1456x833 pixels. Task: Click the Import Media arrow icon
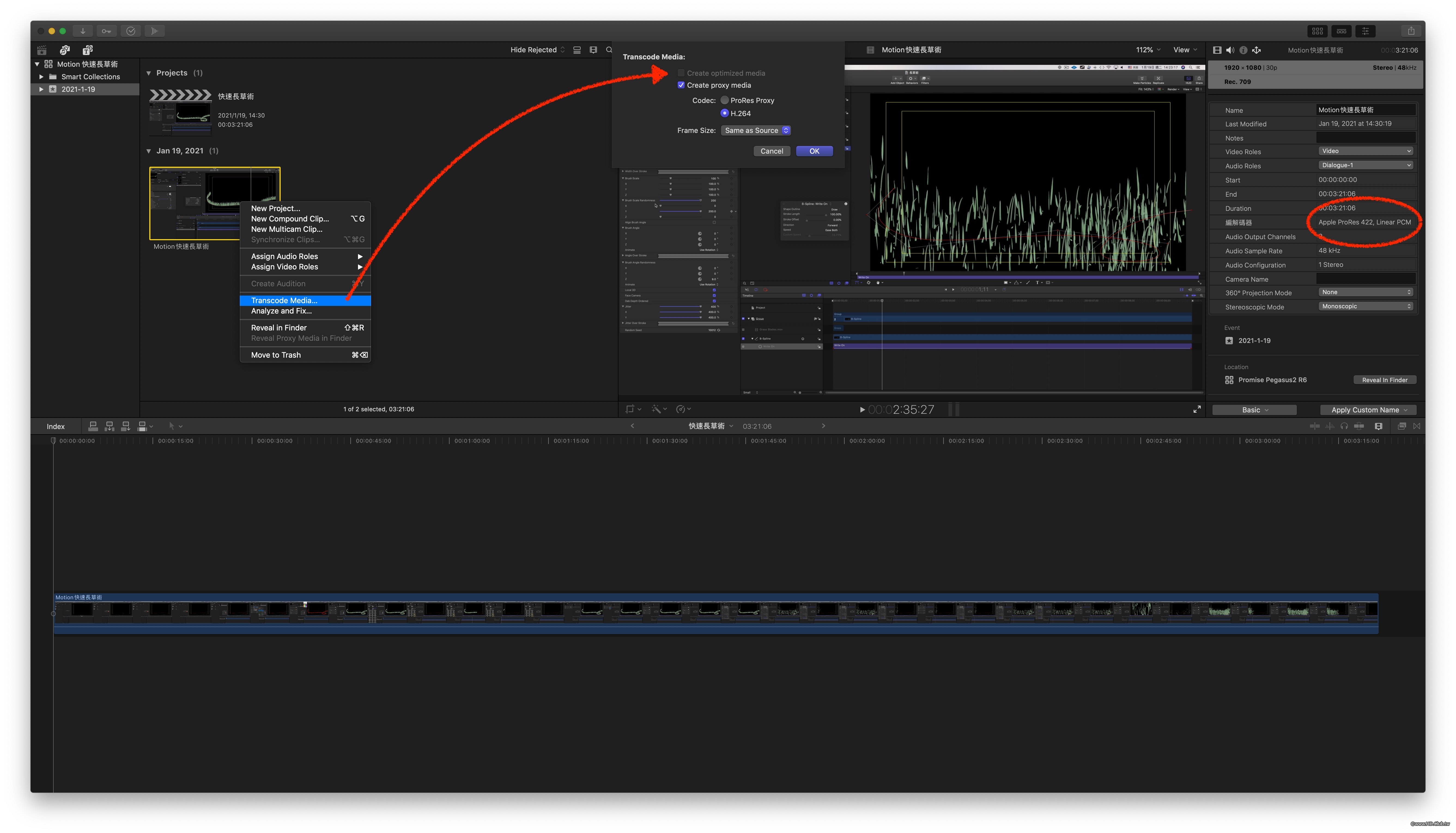tap(82, 31)
